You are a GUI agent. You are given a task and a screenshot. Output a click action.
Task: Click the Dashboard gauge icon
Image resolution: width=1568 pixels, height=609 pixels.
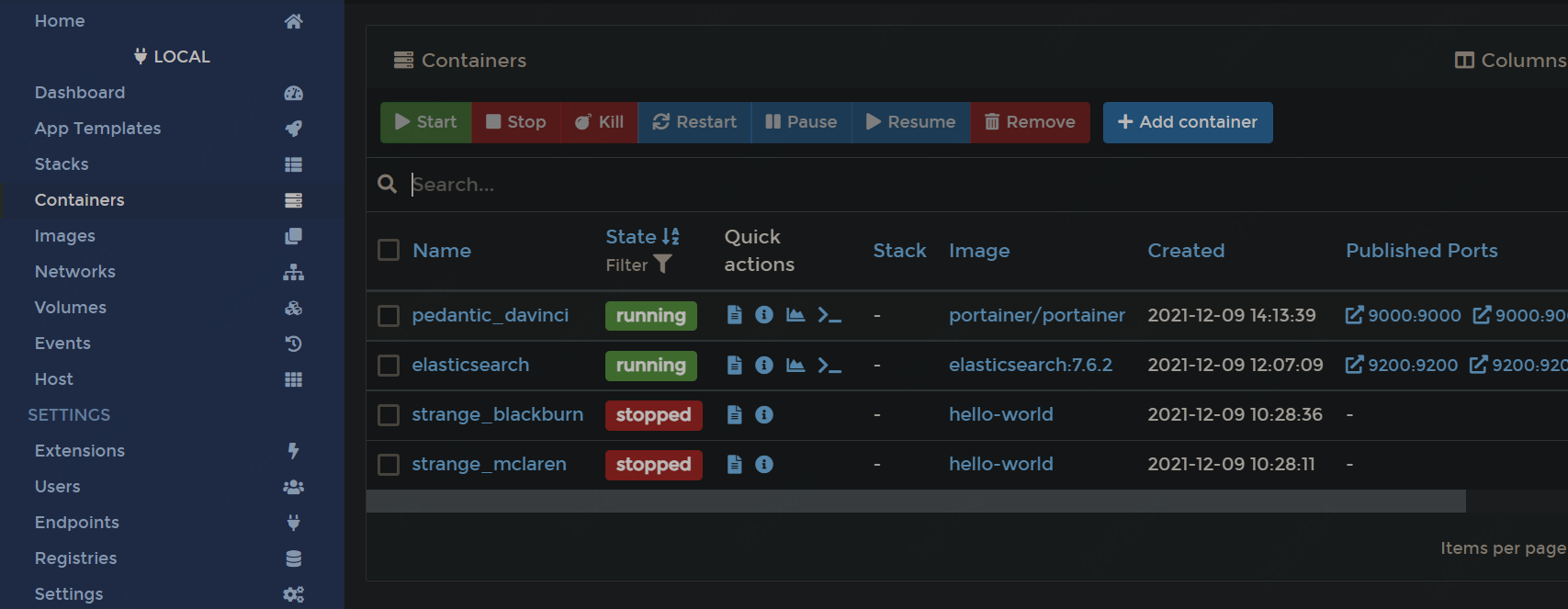[293, 93]
